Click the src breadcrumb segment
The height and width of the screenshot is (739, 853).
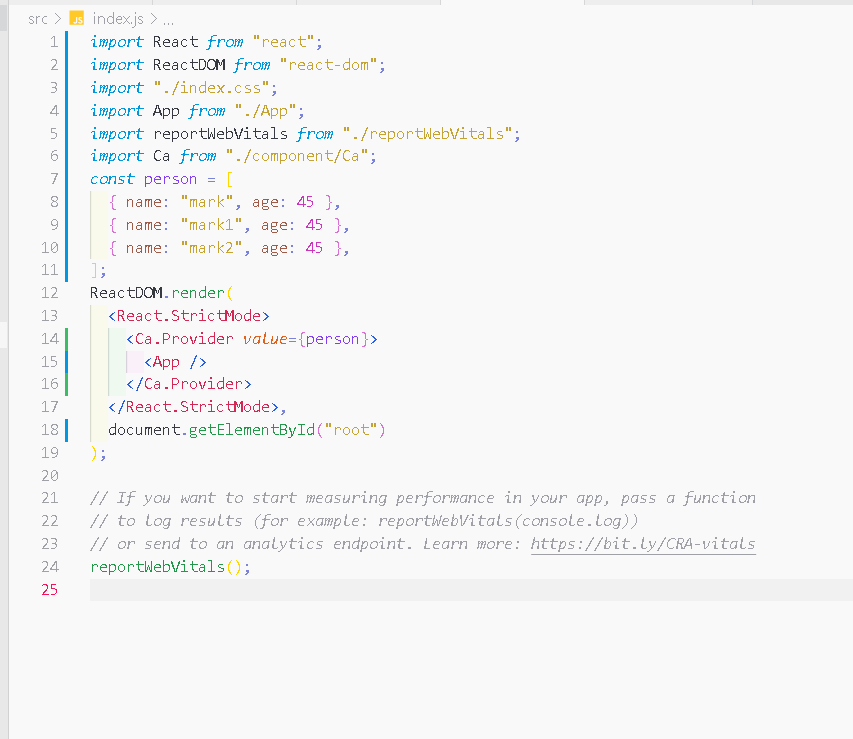pos(38,19)
